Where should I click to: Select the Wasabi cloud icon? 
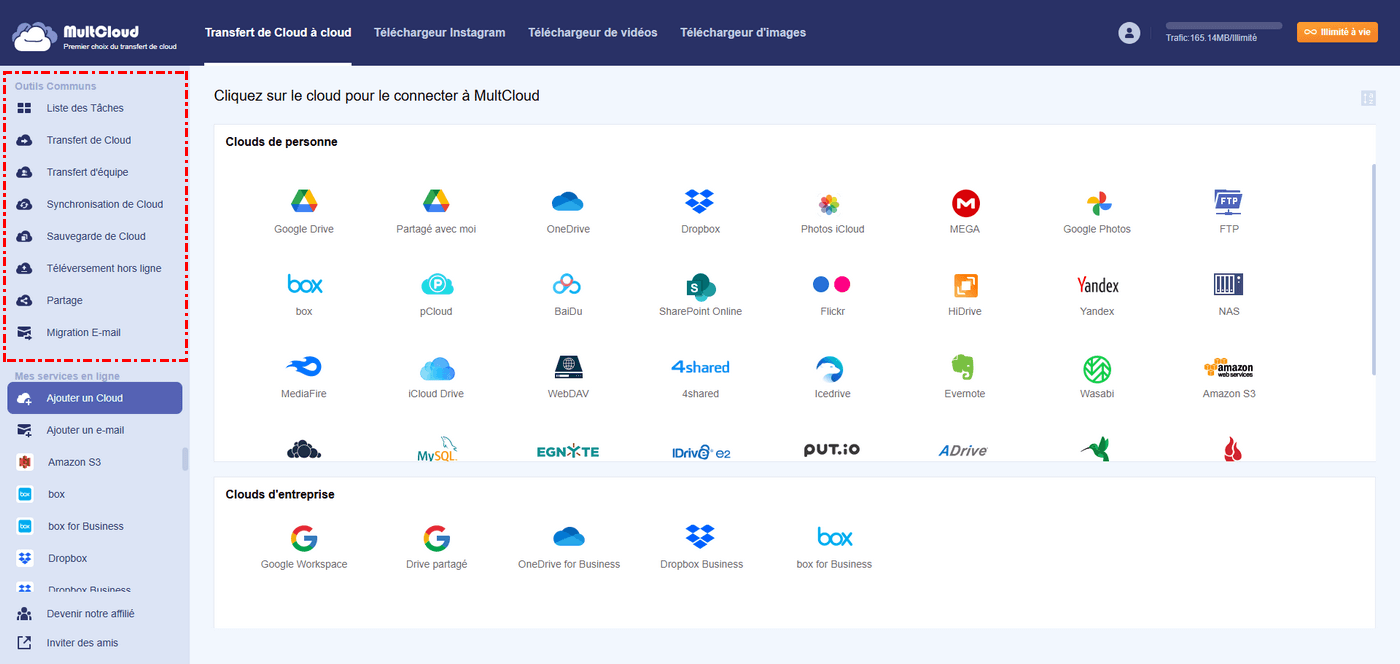(1097, 368)
